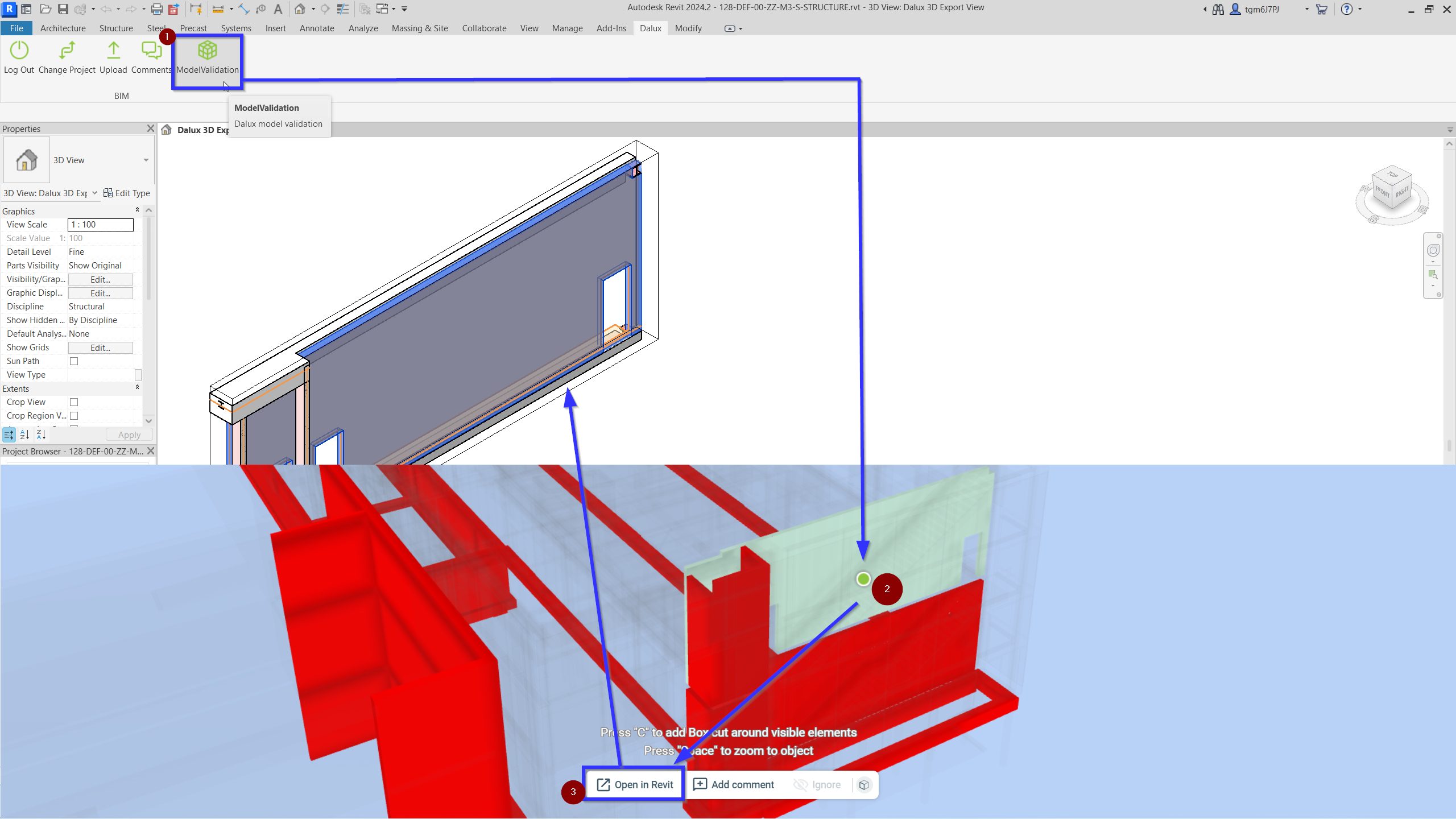
Task: Click the Print icon in quick access toolbar
Action: click(x=156, y=9)
